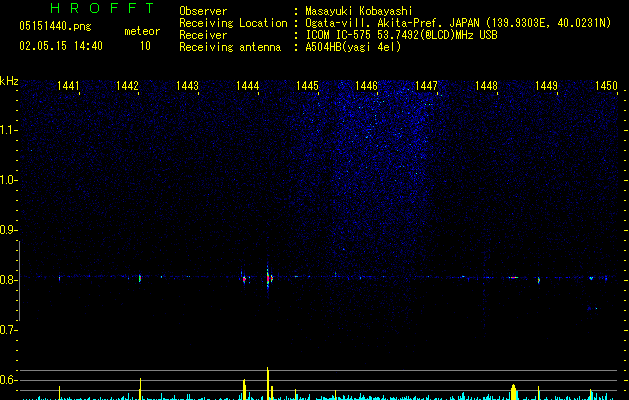Click the meteor count label
The image size is (629, 400).
142,31
